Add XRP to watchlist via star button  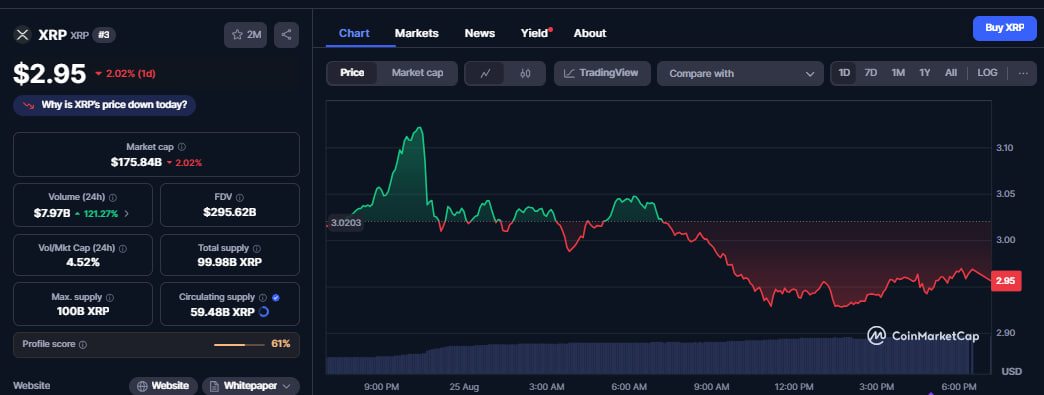245,35
